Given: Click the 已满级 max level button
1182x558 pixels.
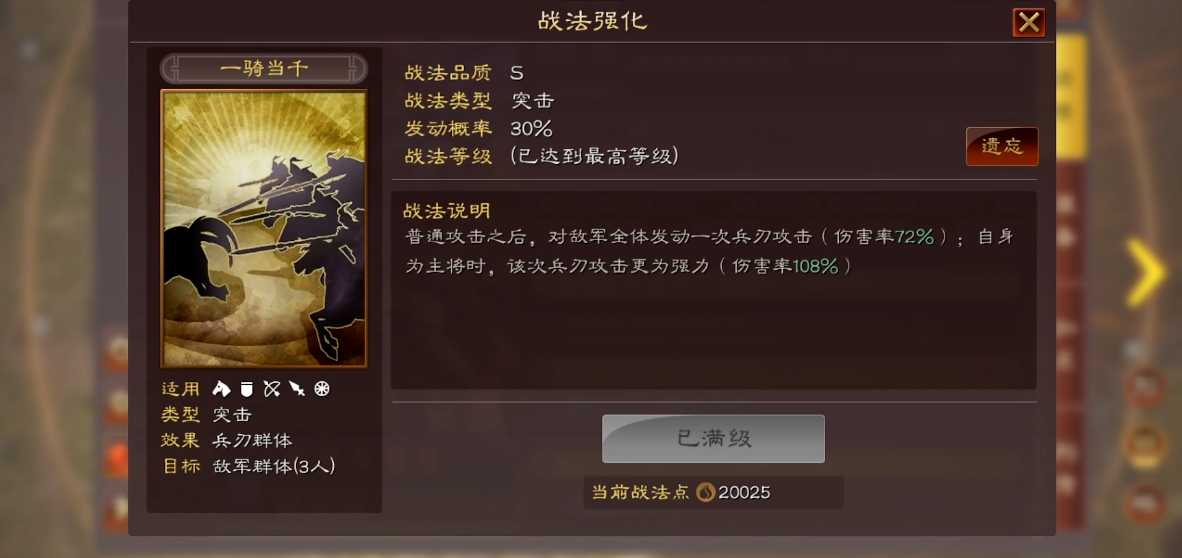Looking at the screenshot, I should click(713, 439).
